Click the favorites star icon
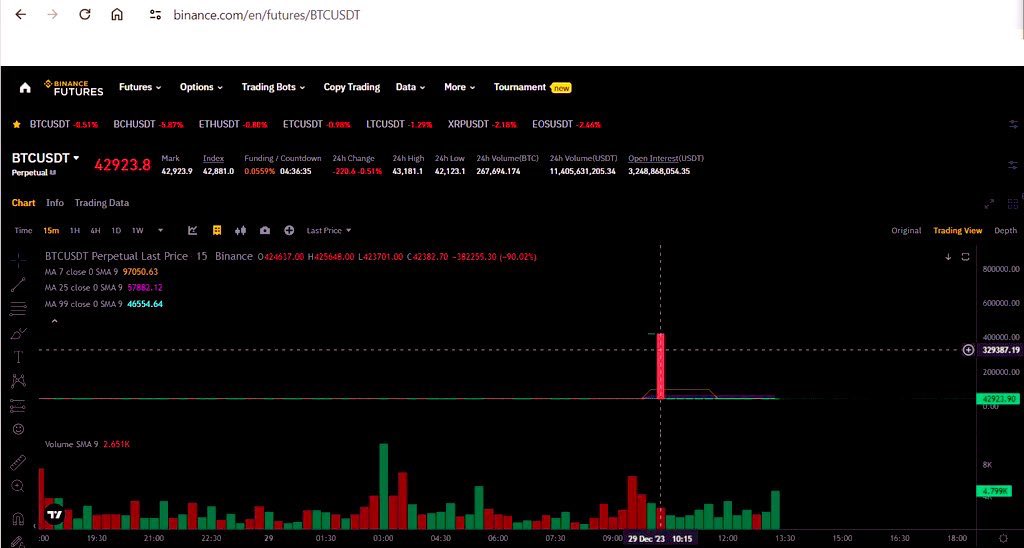 (17, 124)
